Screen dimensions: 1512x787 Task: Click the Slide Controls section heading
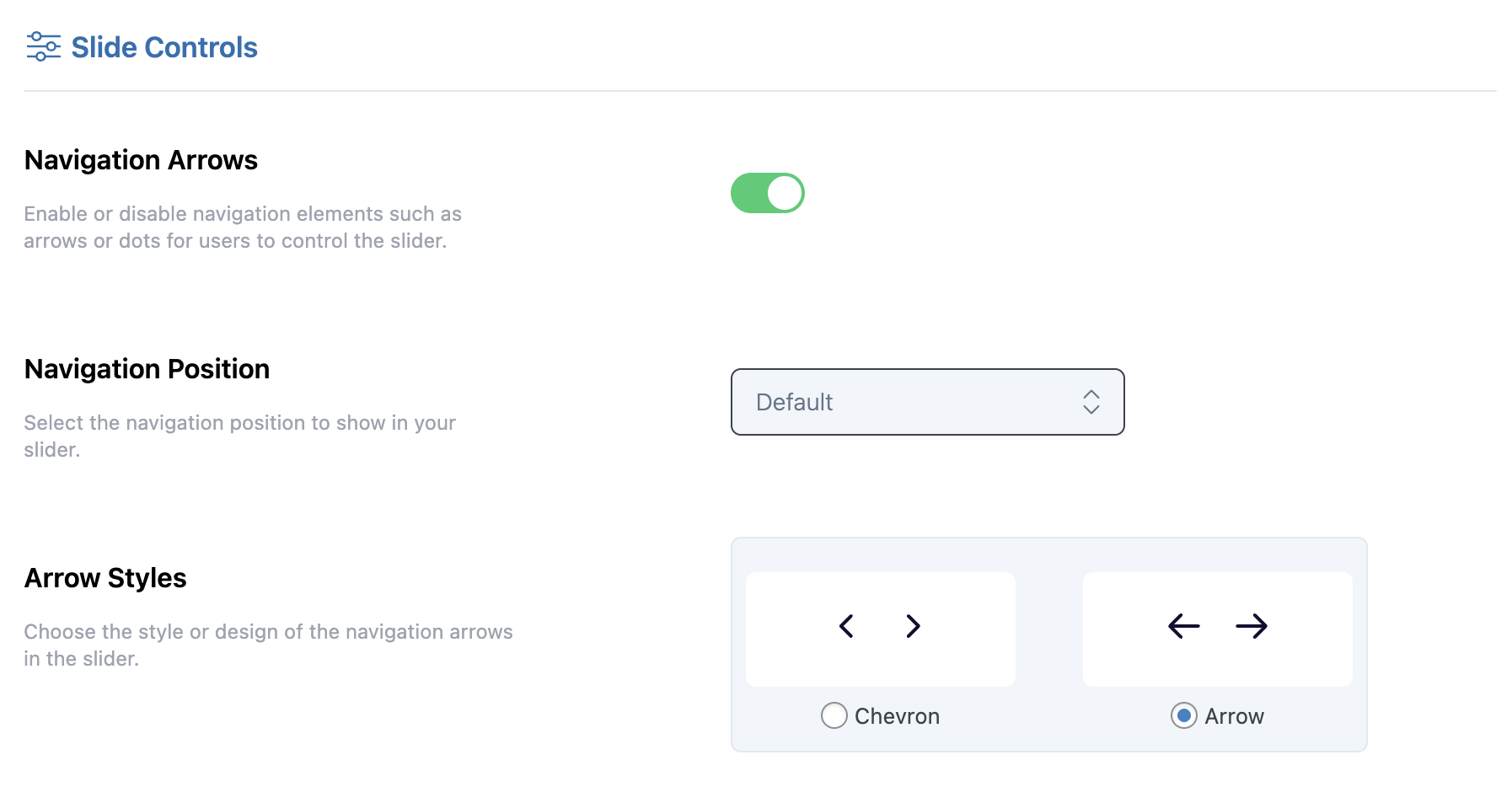coord(164,47)
